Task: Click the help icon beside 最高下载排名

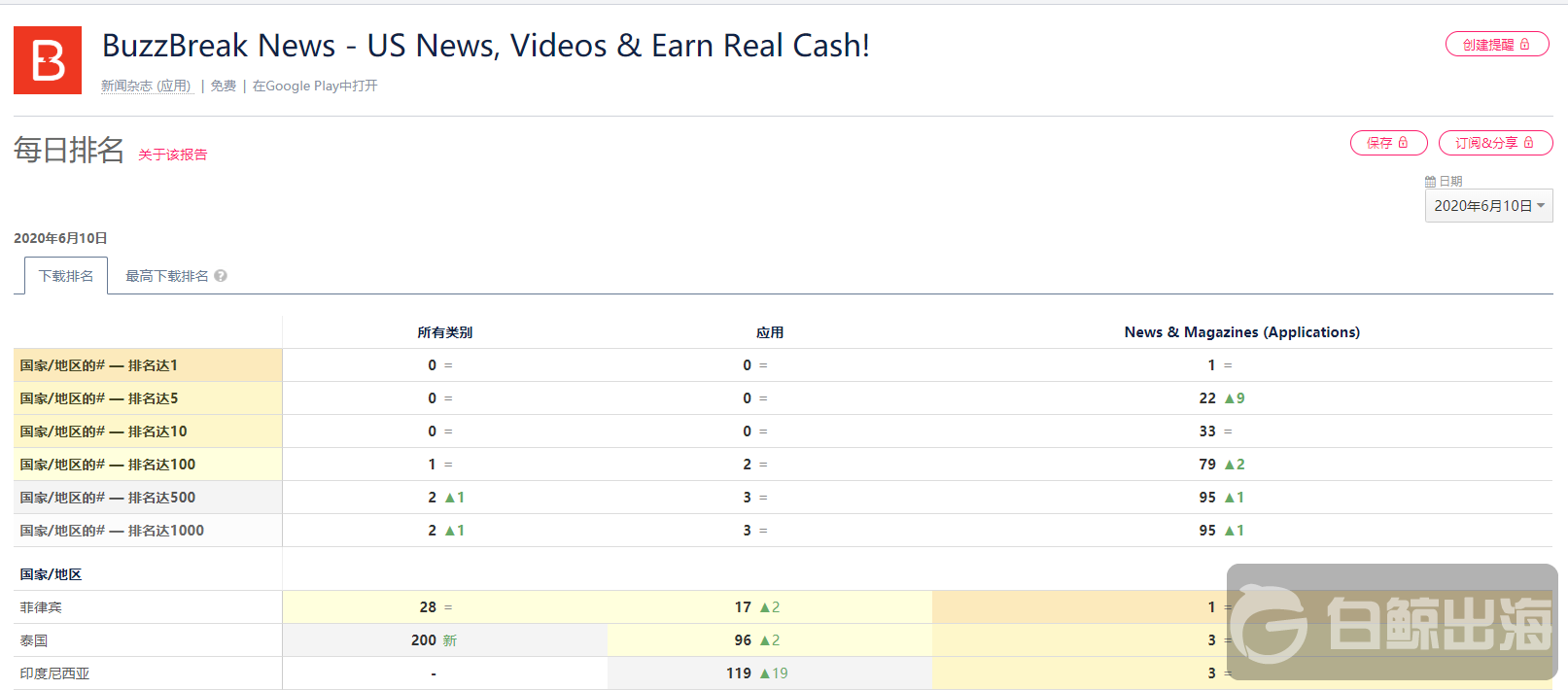Action: pos(221,276)
